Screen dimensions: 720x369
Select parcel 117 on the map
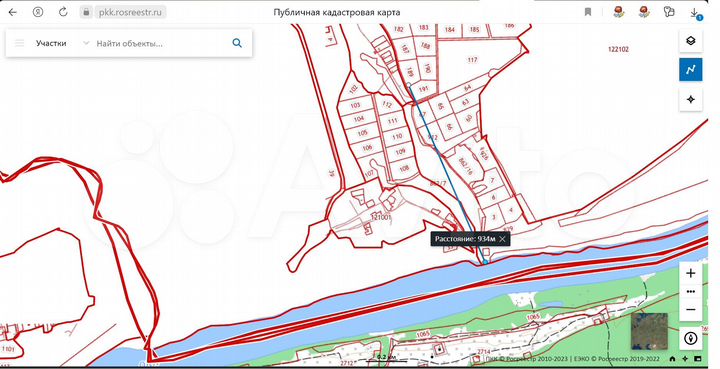coord(472,60)
